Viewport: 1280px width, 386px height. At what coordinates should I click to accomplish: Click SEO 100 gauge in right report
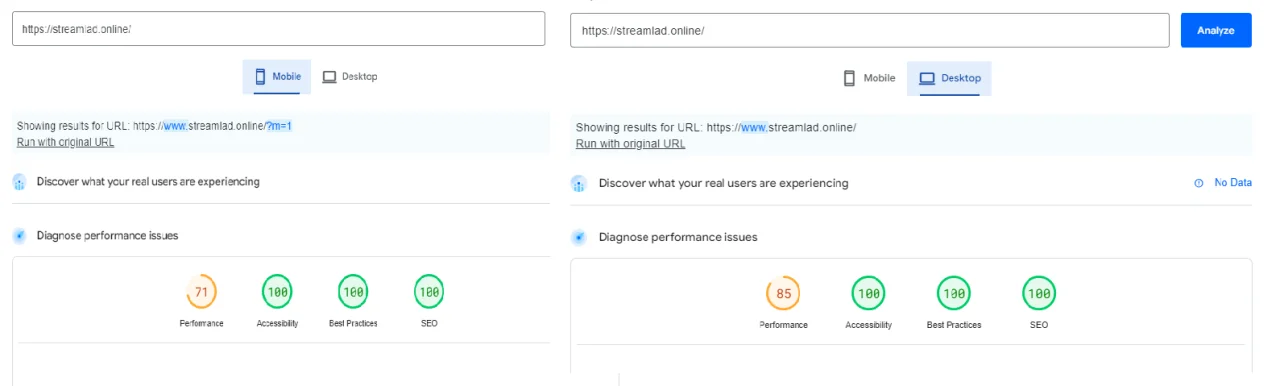[1039, 294]
